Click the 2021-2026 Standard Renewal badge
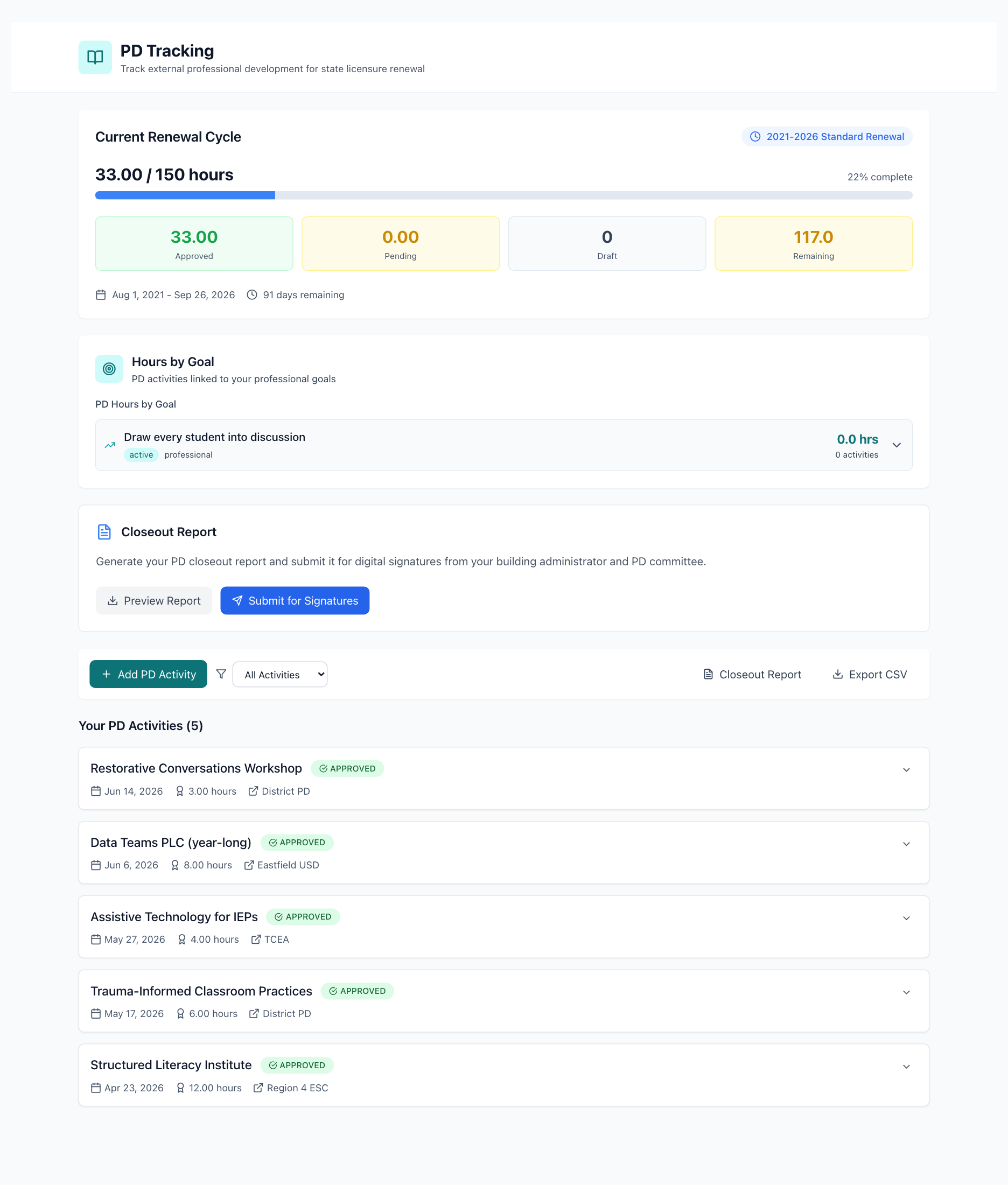This screenshot has height=1185, width=1008. (827, 137)
